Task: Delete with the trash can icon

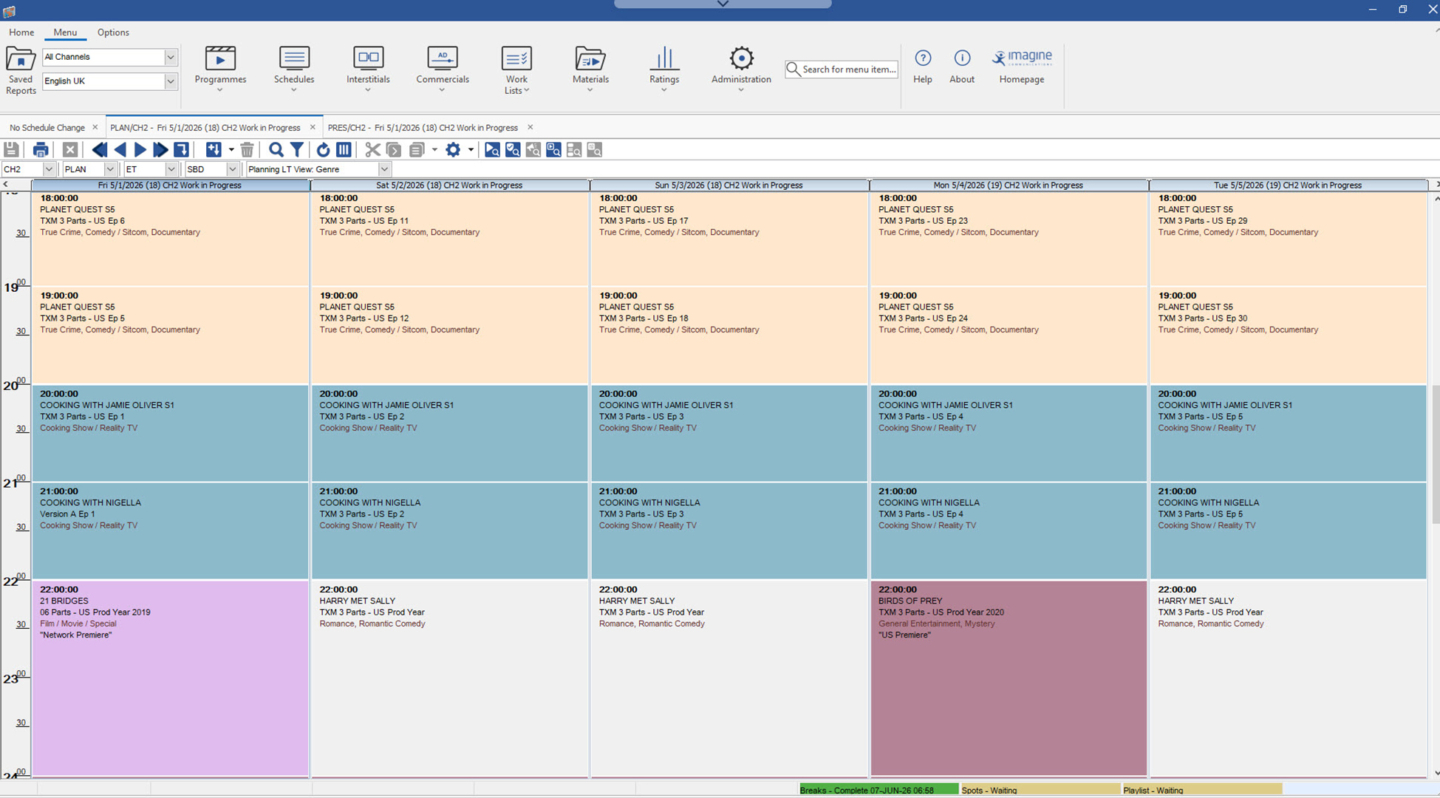Action: 247,150
